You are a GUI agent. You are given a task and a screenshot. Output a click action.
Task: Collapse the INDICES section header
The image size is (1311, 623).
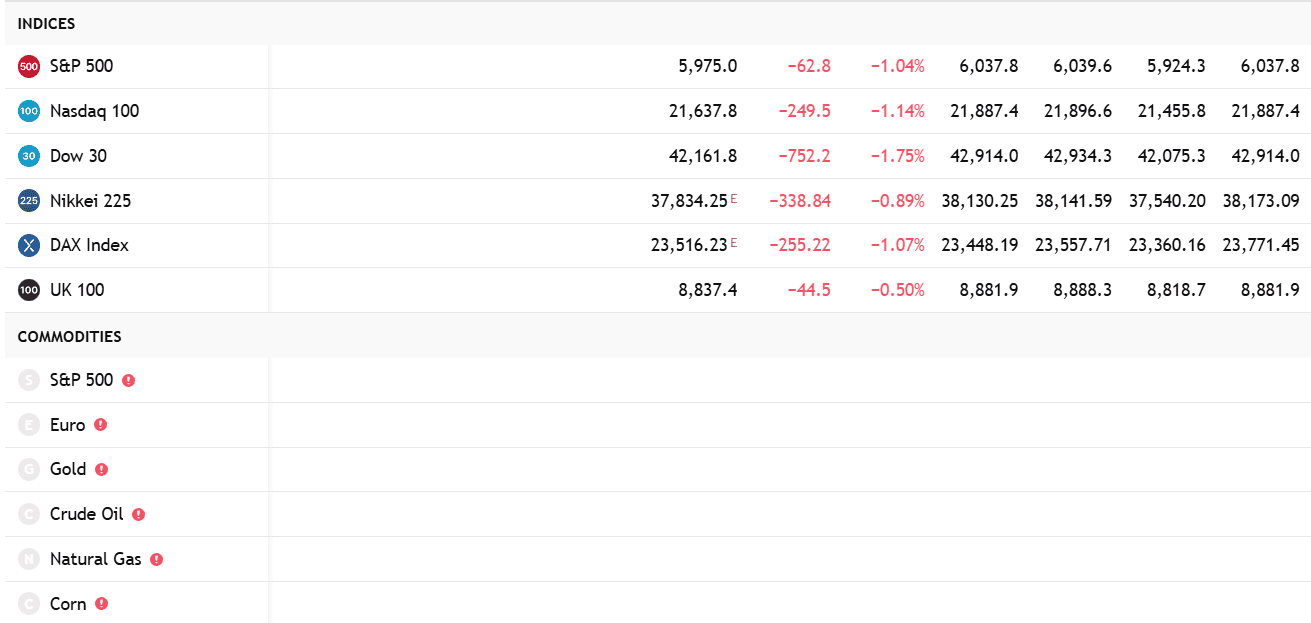tap(47, 23)
